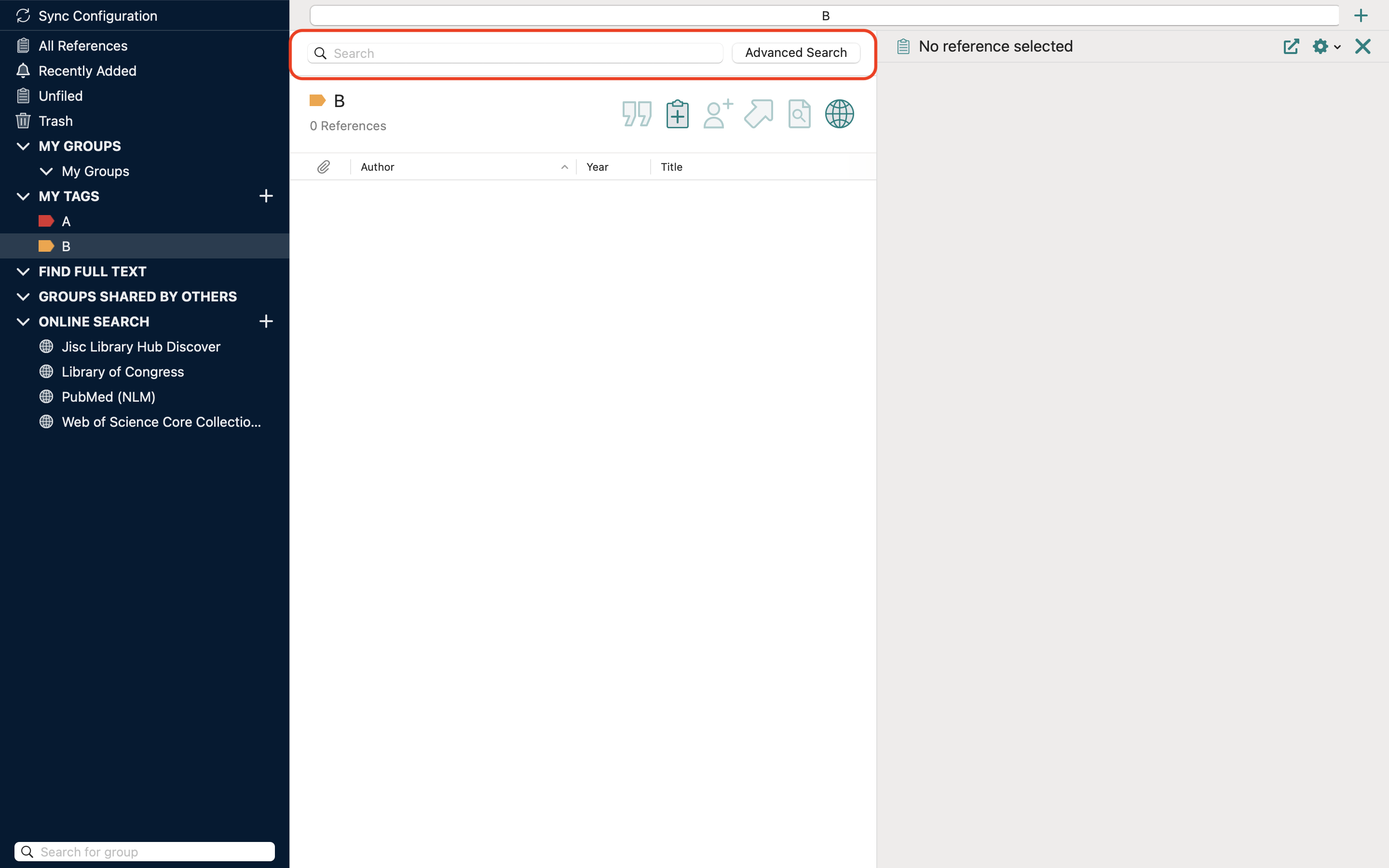Click the Insert Citation quote icon
This screenshot has width=1389, height=868.
[637, 114]
